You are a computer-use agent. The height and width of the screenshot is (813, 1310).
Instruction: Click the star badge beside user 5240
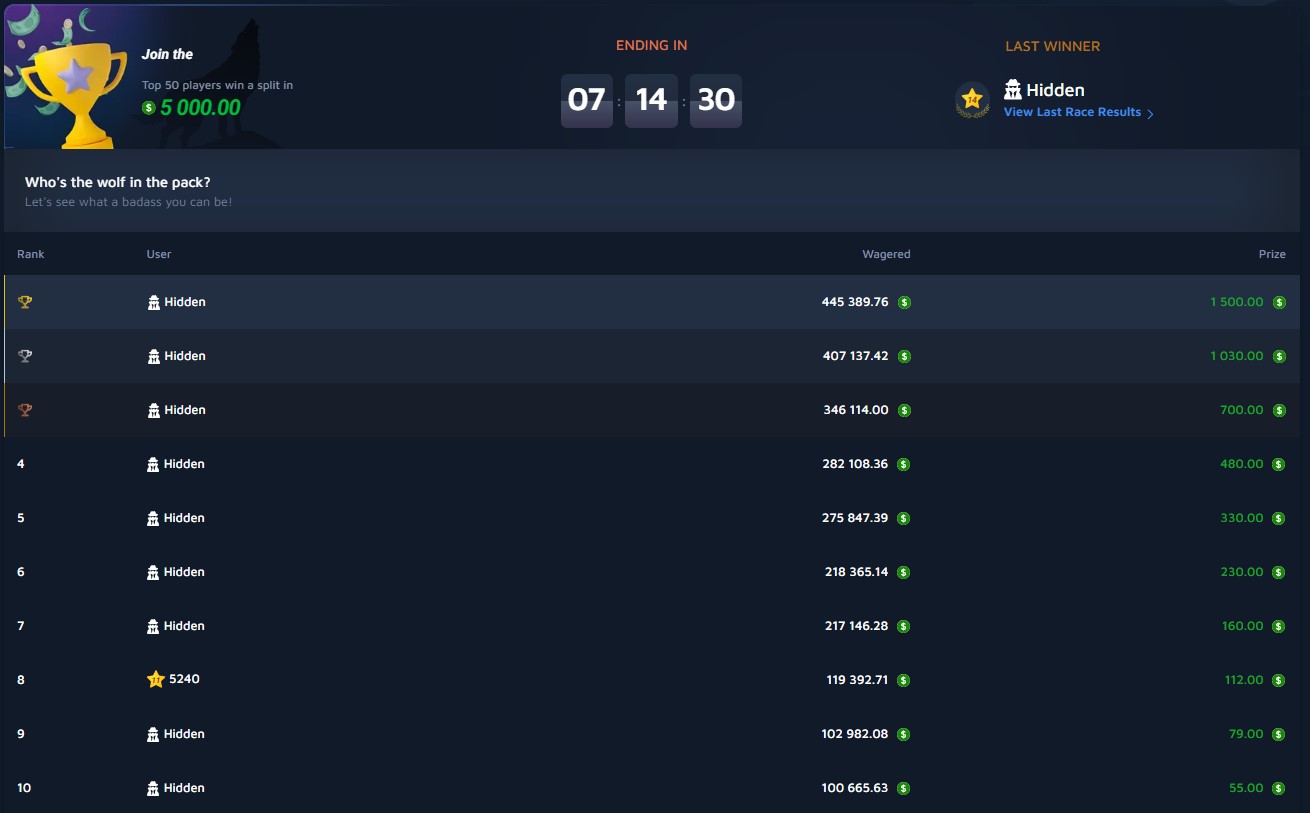(155, 679)
